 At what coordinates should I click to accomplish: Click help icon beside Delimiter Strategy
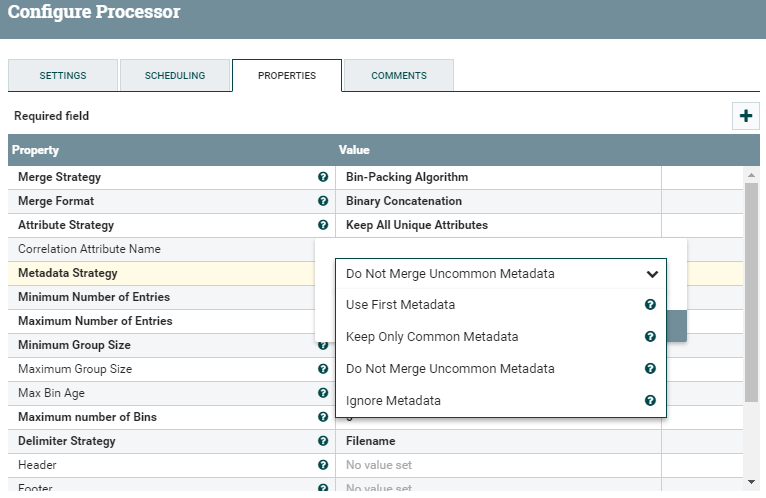[x=323, y=441]
